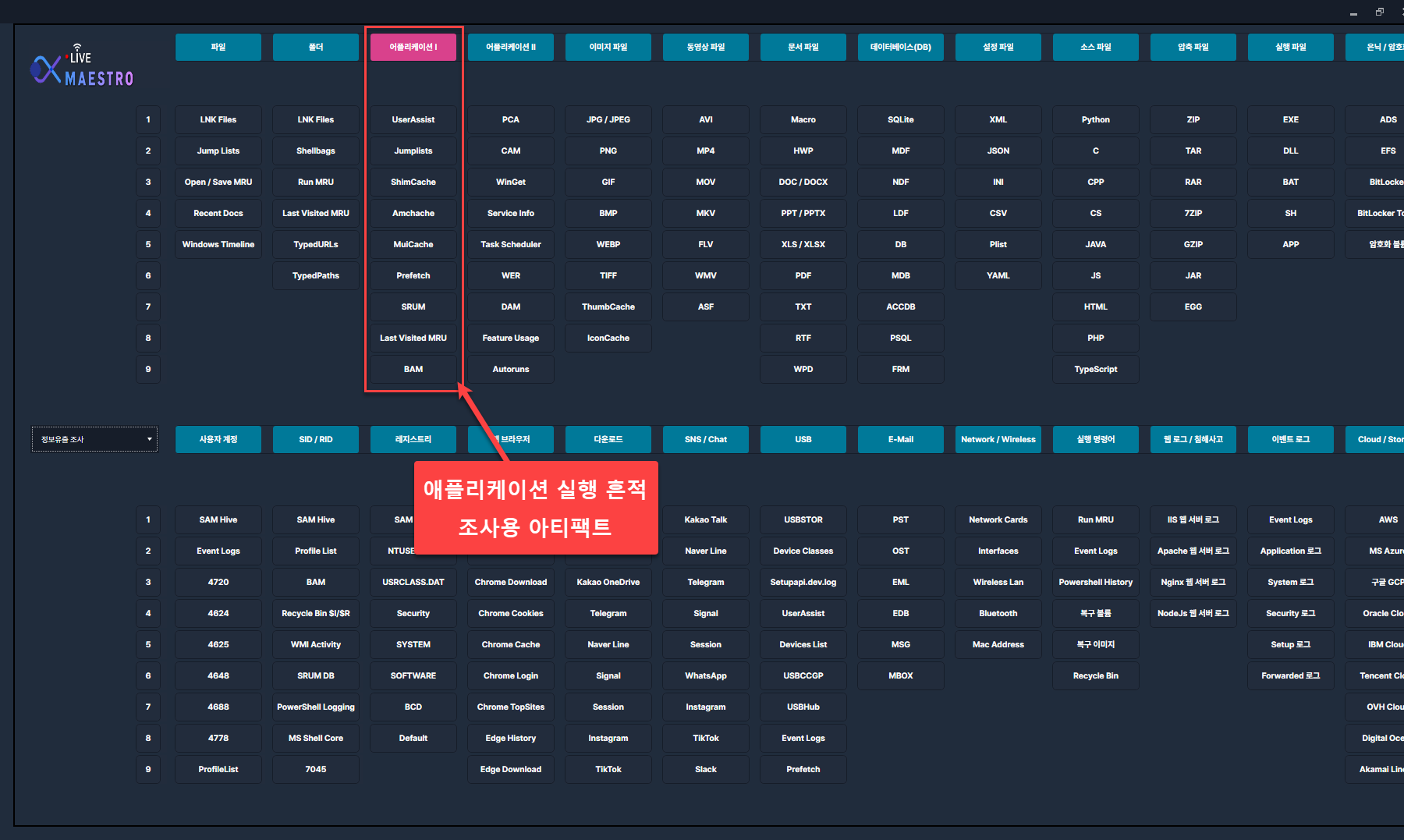1404x840 pixels.
Task: Pick the ThumbCache image artifact
Action: click(608, 307)
